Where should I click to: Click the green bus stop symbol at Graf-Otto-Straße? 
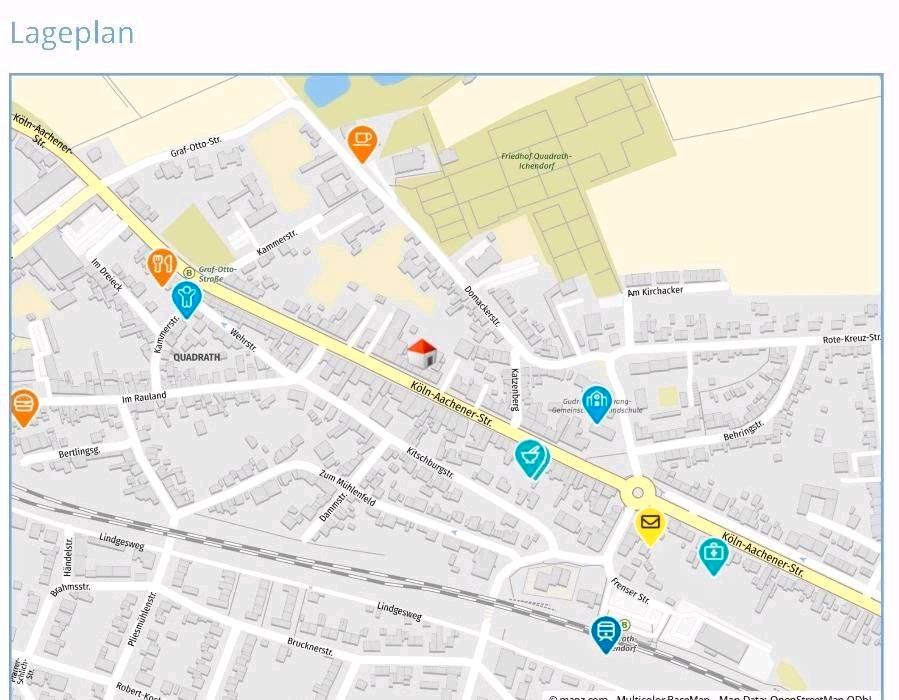click(x=188, y=272)
